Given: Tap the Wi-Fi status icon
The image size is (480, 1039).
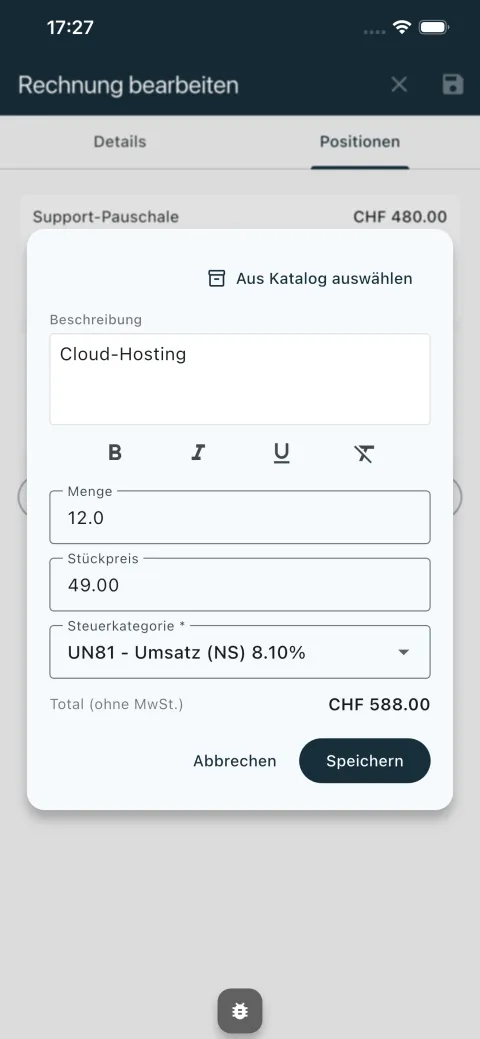Looking at the screenshot, I should 402,27.
